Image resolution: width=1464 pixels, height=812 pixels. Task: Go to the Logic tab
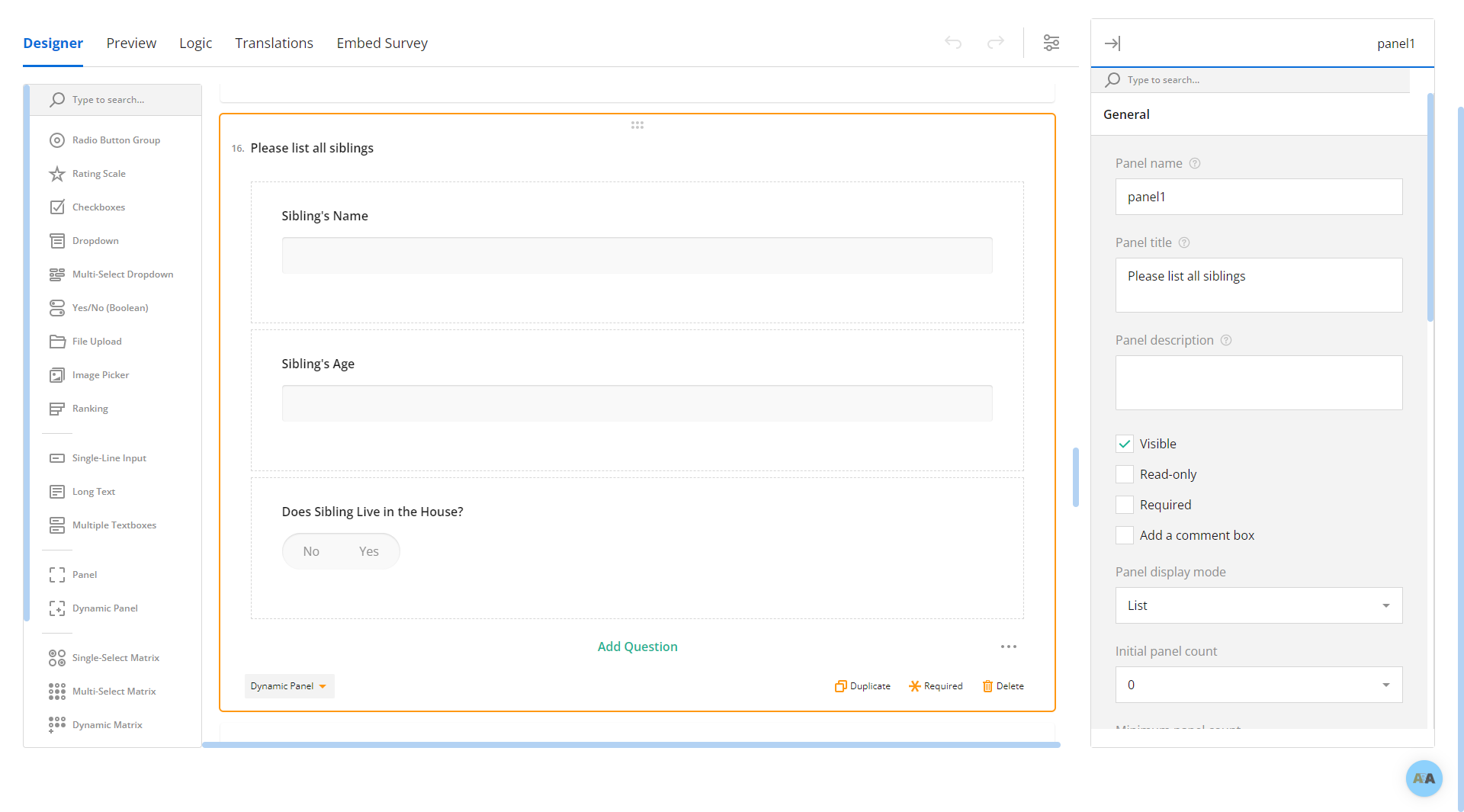(195, 43)
